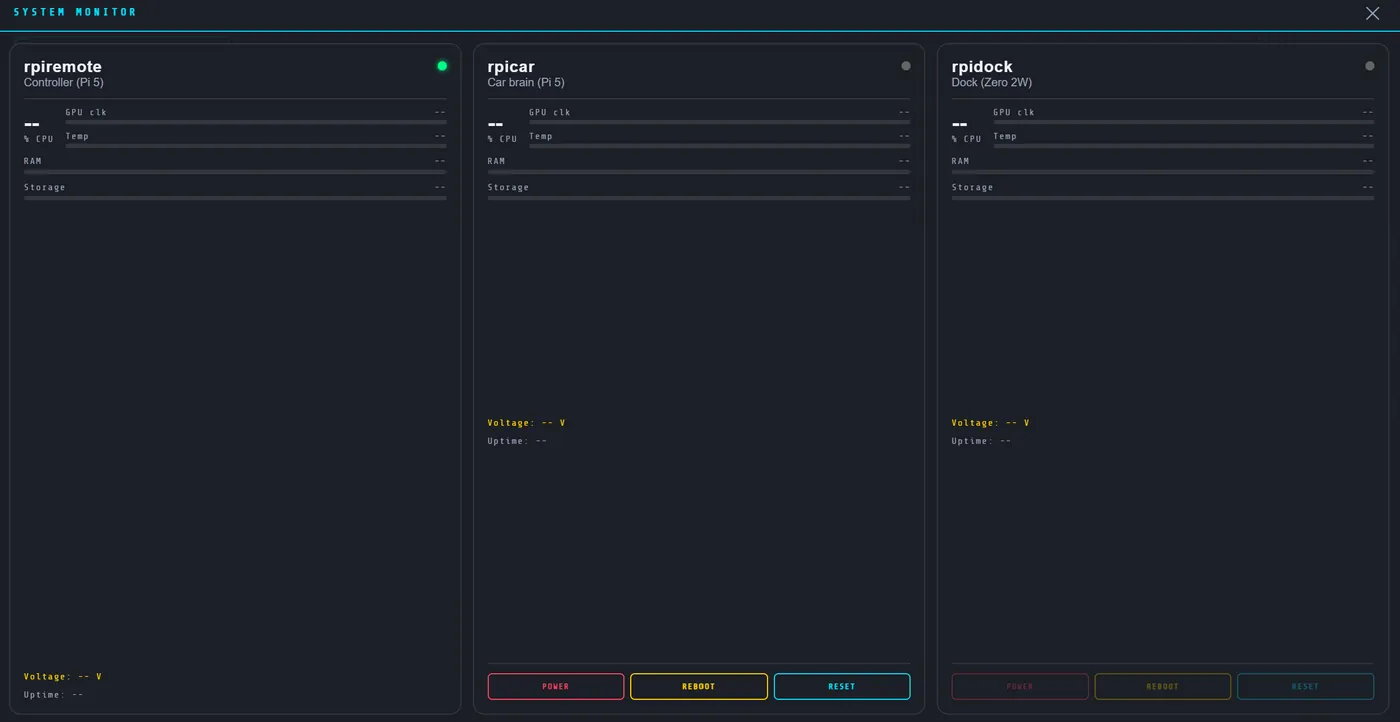The height and width of the screenshot is (722, 1400).
Task: Click the 'Car brain (Pi 5)' subtitle
Action: pos(526,83)
